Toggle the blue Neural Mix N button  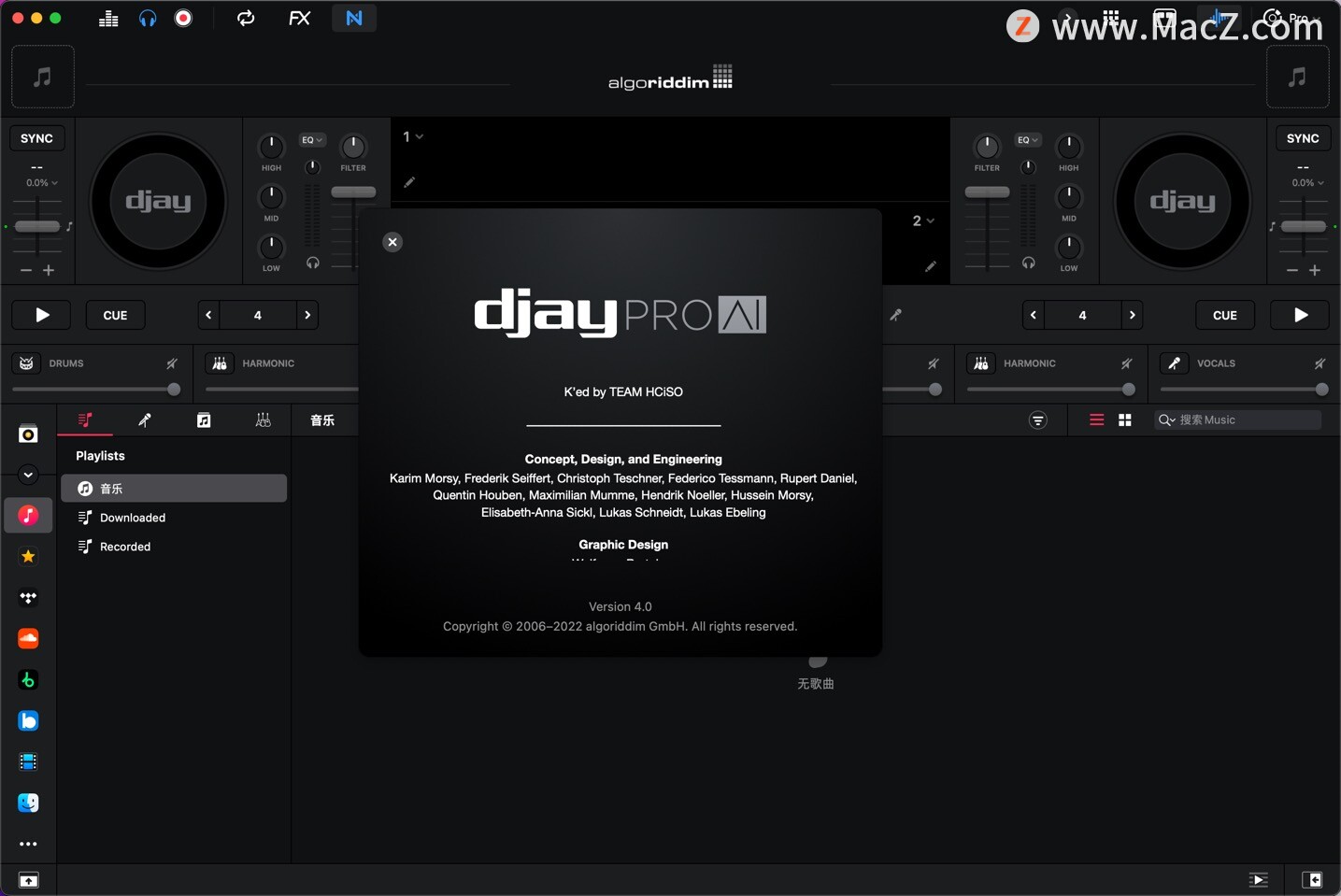(x=354, y=18)
